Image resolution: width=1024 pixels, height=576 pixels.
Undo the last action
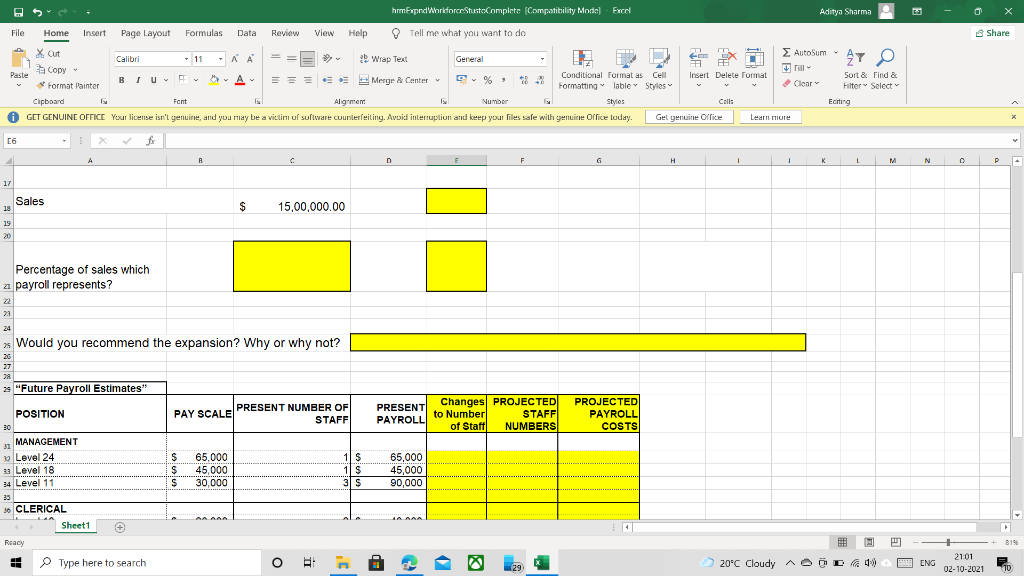pos(37,12)
